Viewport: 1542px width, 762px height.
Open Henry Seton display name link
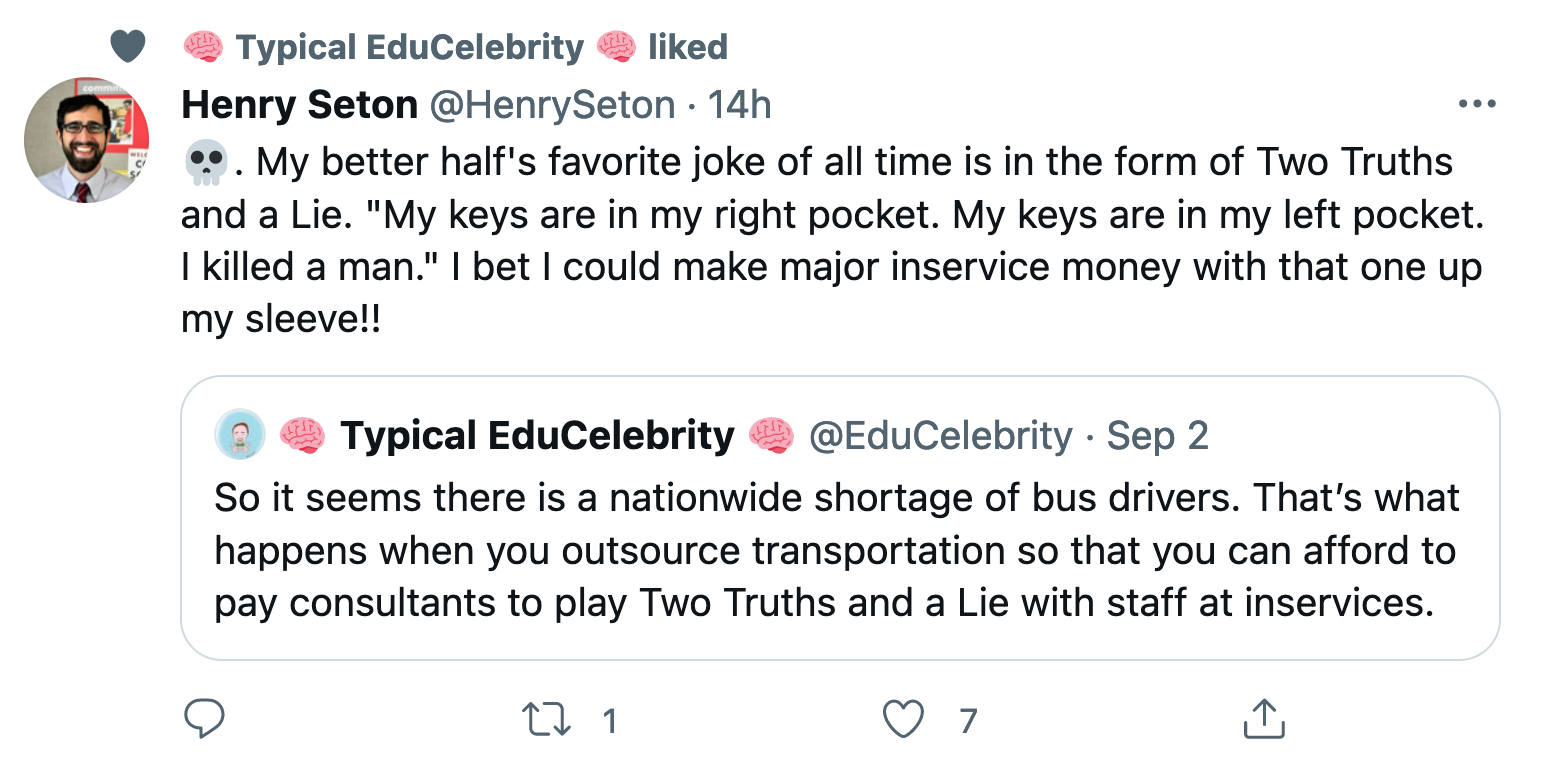(299, 104)
